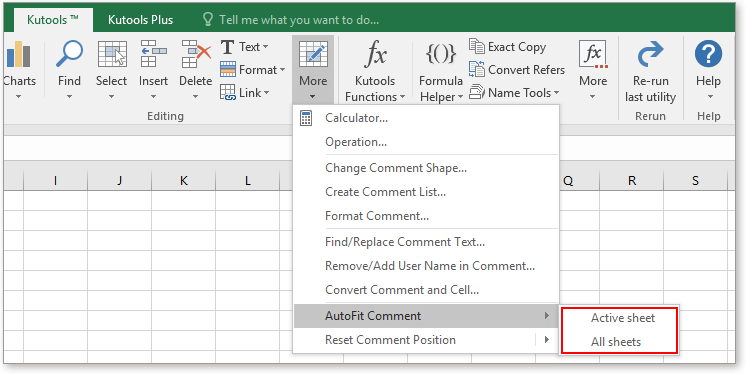
Task: Expand AutoFit Comment submenu arrow
Action: pos(547,316)
